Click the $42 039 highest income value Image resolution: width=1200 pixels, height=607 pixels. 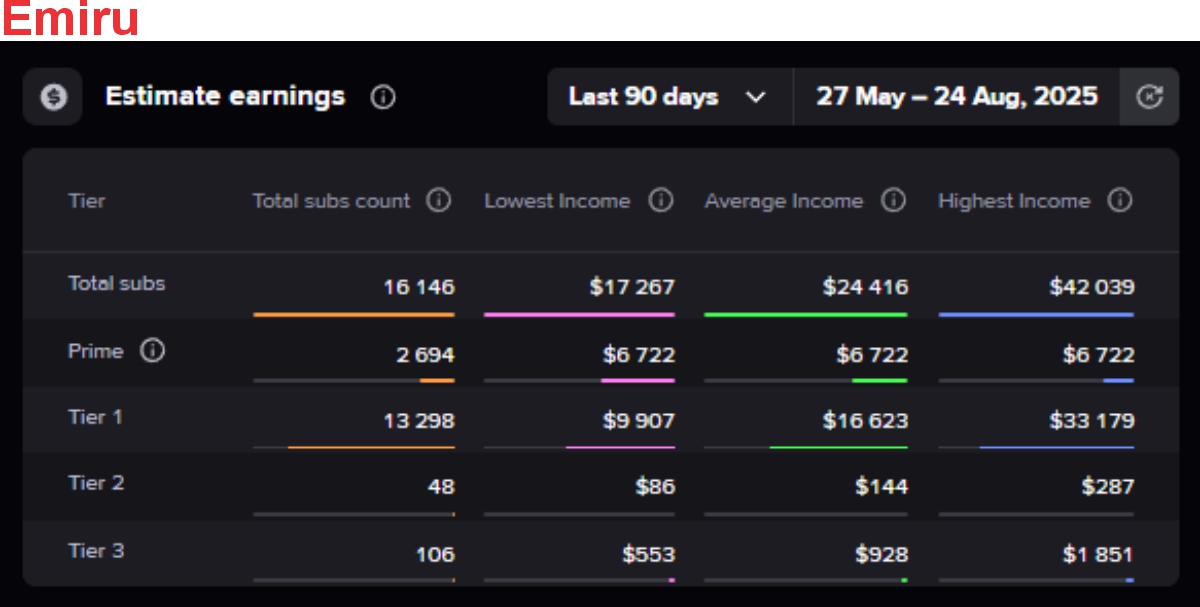(x=1091, y=287)
